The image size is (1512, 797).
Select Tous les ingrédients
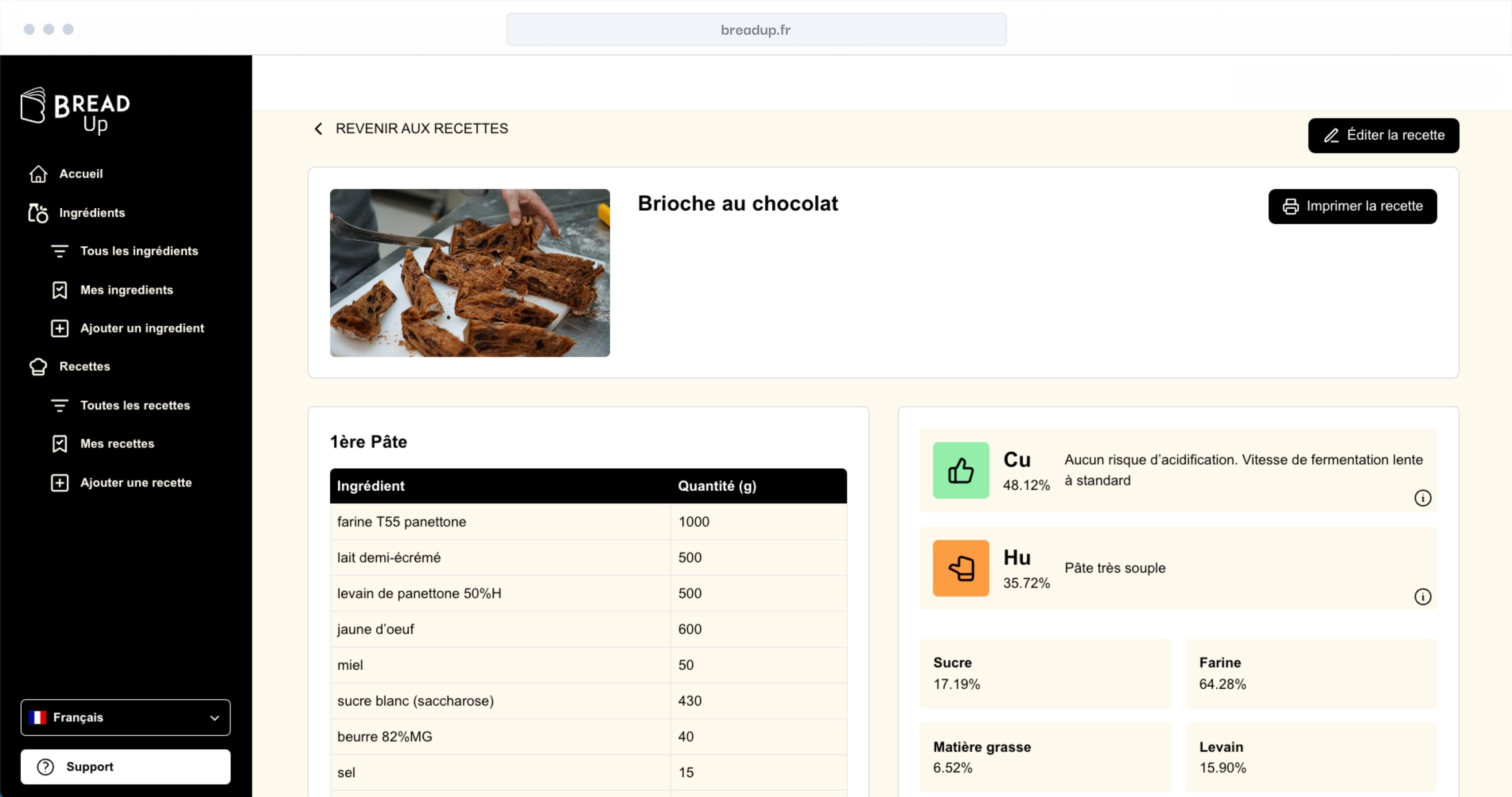click(139, 250)
